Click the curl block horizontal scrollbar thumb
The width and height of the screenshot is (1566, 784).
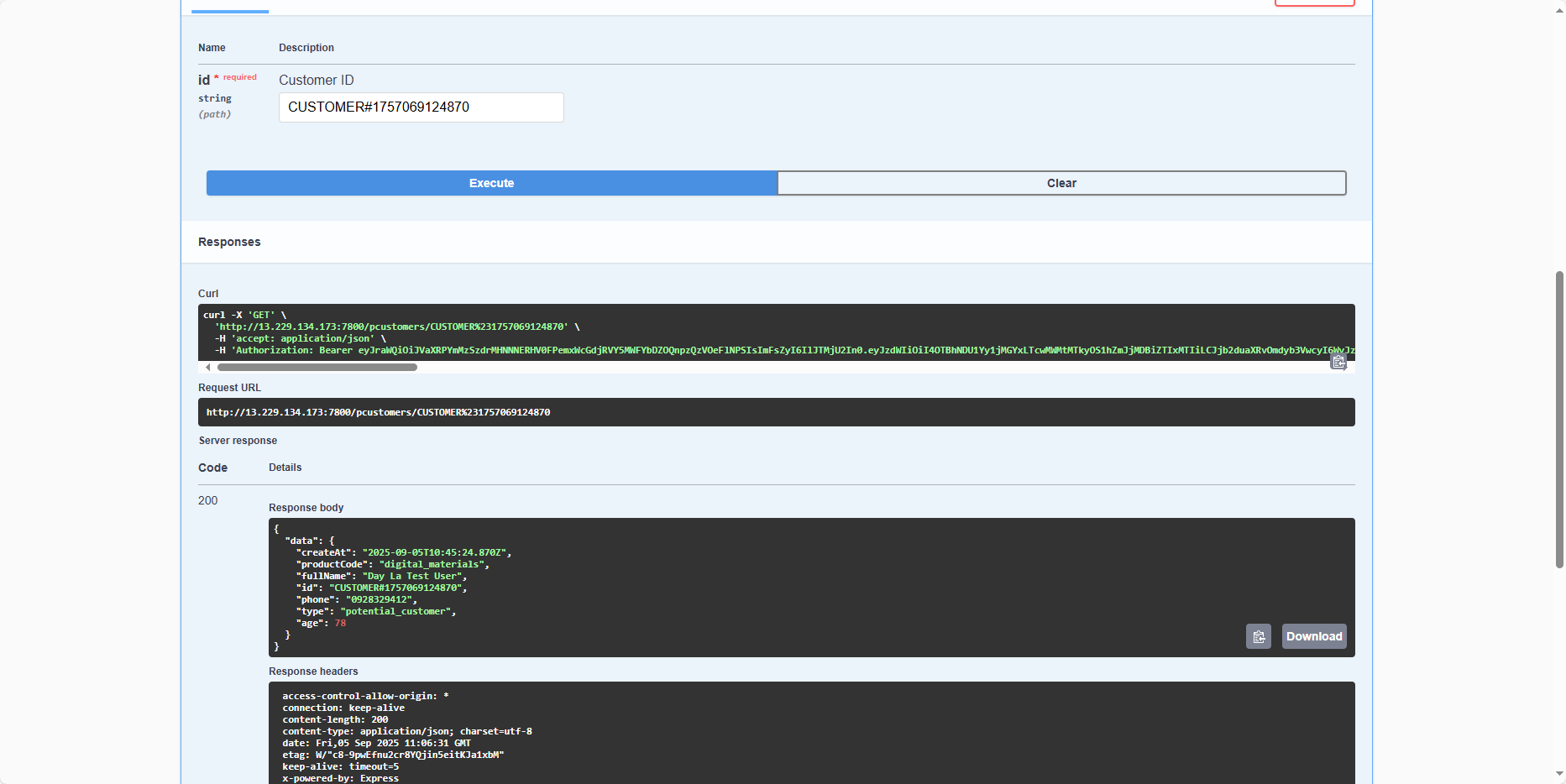pos(317,367)
